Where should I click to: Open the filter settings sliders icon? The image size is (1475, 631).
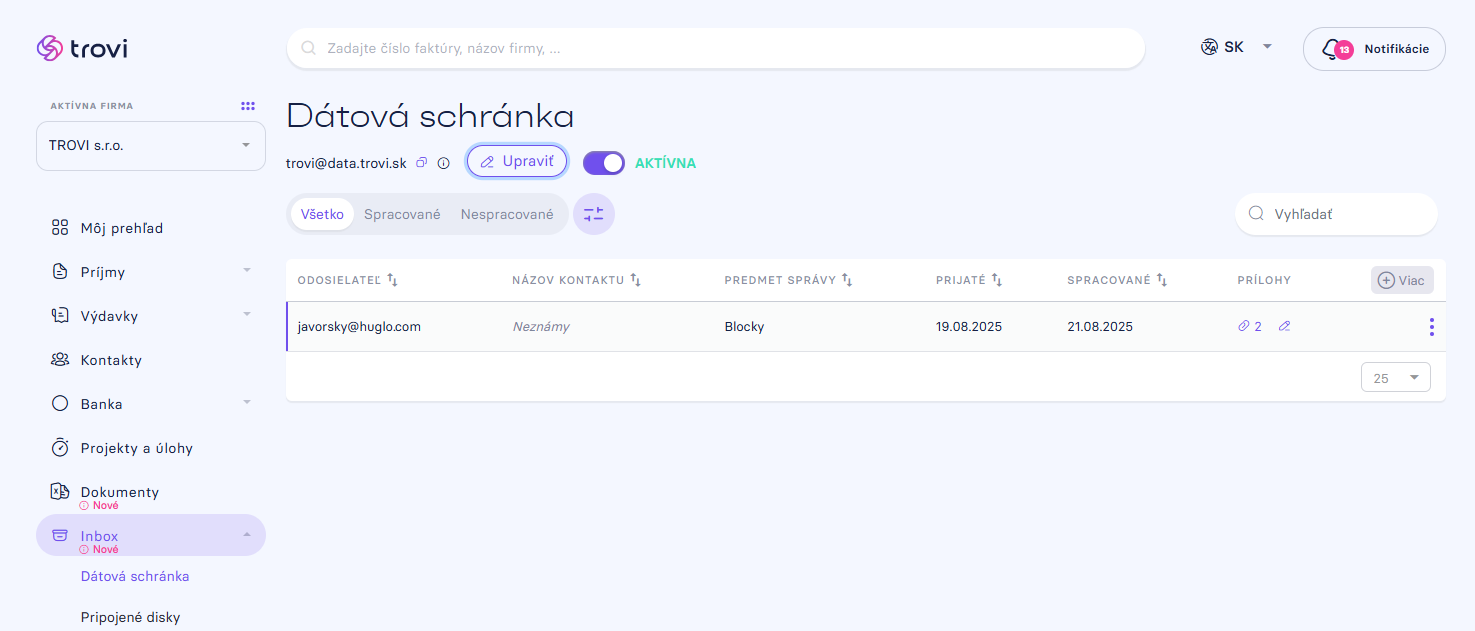(x=594, y=214)
